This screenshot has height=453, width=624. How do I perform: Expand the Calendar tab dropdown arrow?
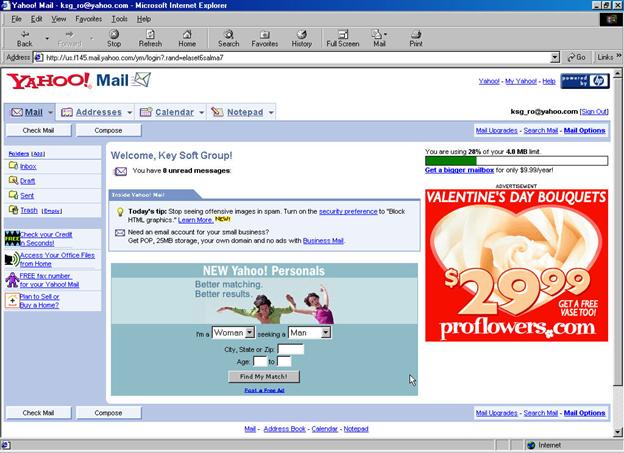(x=201, y=113)
